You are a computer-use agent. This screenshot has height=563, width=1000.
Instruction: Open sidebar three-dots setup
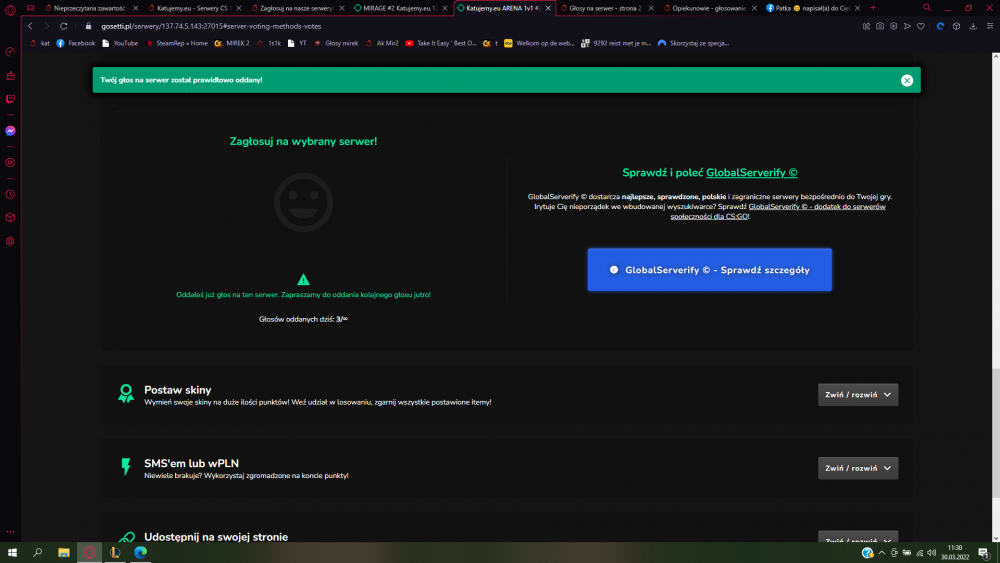(10, 531)
